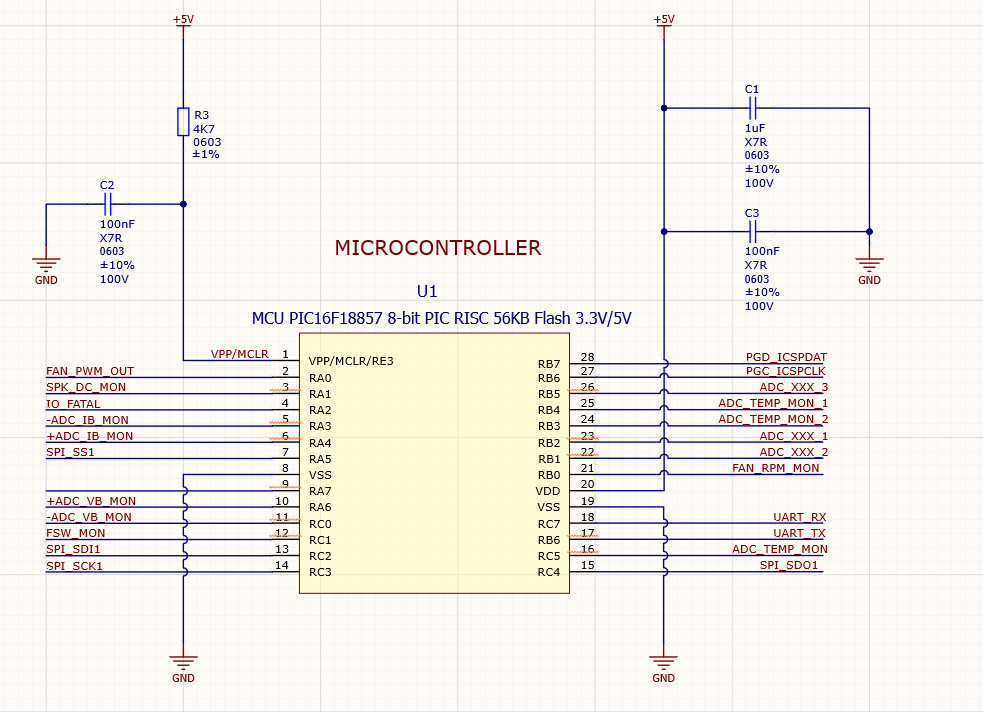Select the R3 4K7 value text

(x=204, y=129)
